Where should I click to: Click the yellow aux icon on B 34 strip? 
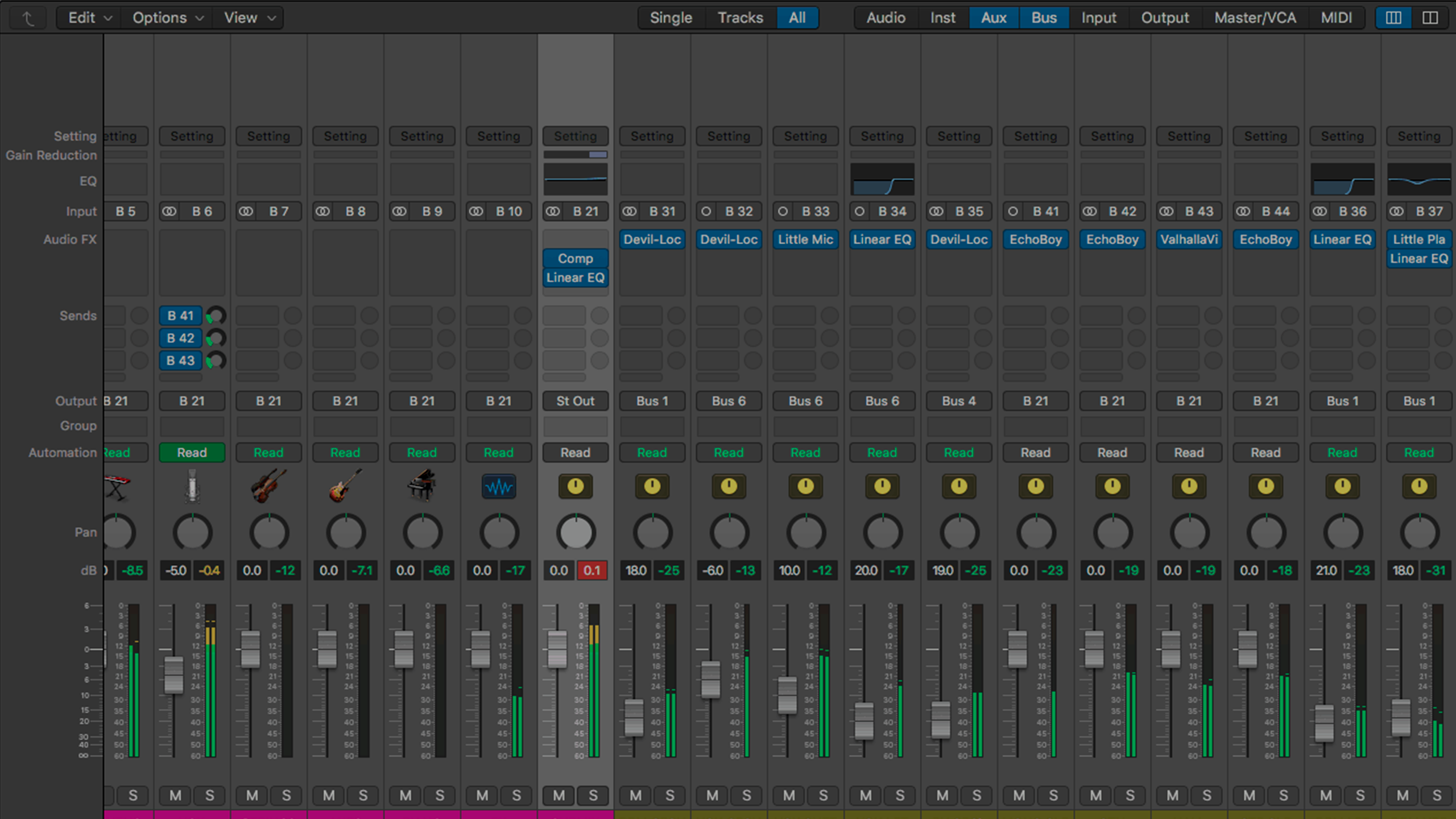[882, 487]
